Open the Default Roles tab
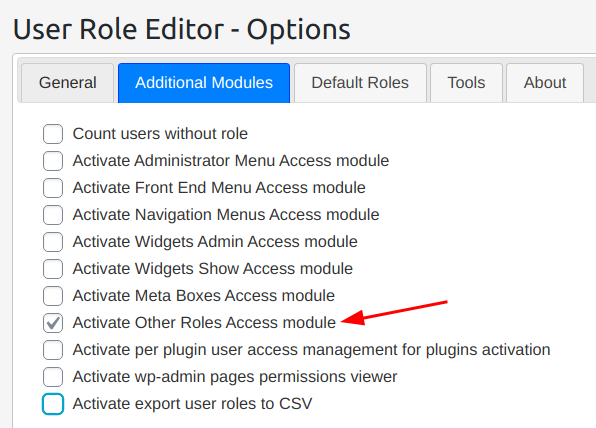Screen dimensions: 596x428 pyautogui.click(x=360, y=83)
